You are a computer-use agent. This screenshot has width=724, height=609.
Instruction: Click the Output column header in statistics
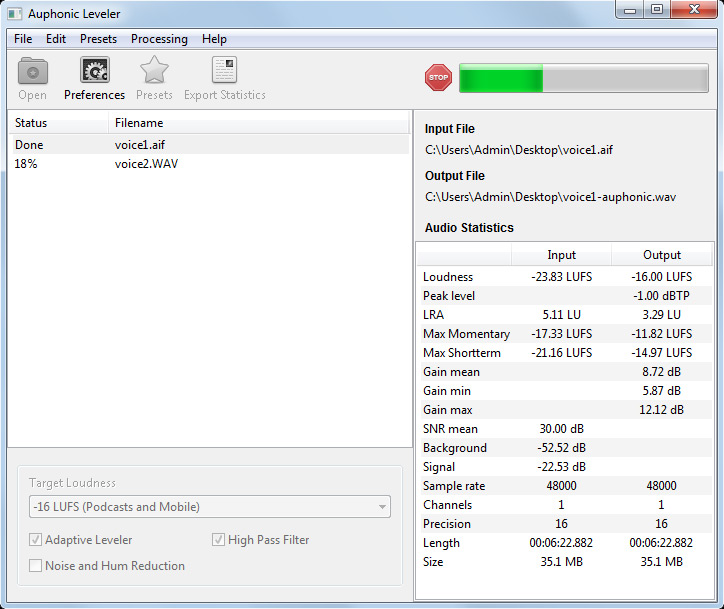point(661,255)
